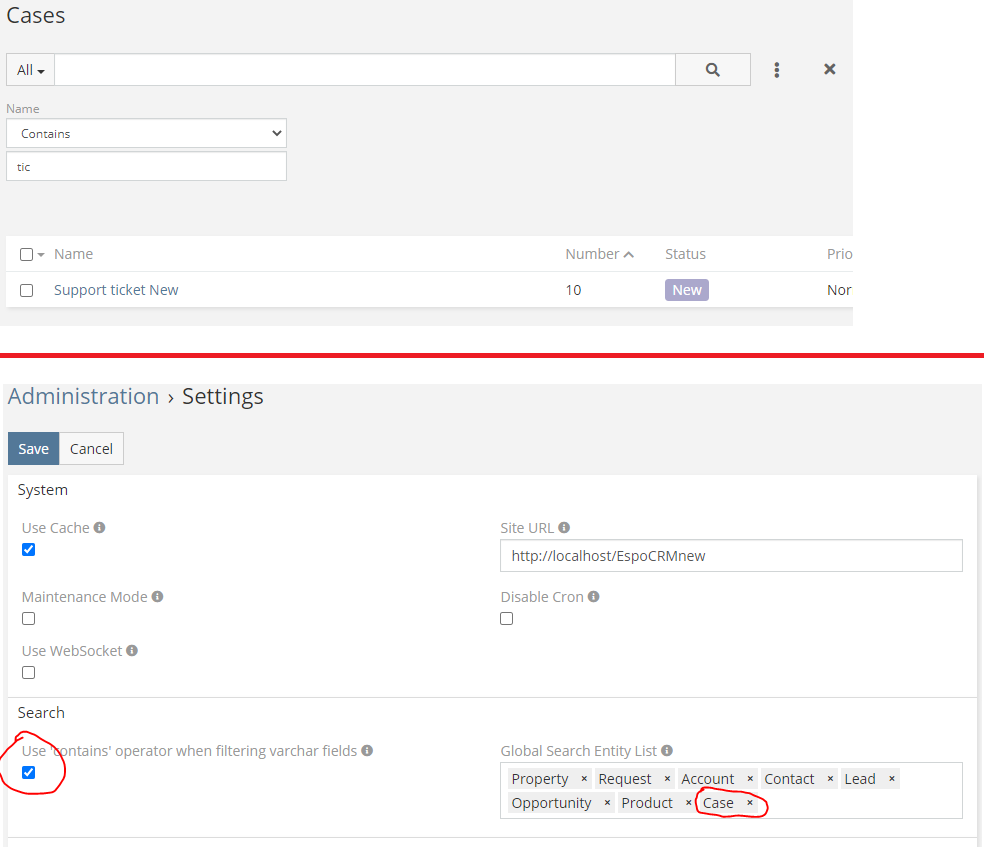Image resolution: width=984 pixels, height=849 pixels.
Task: Open the three-dot search options menu
Action: click(776, 70)
